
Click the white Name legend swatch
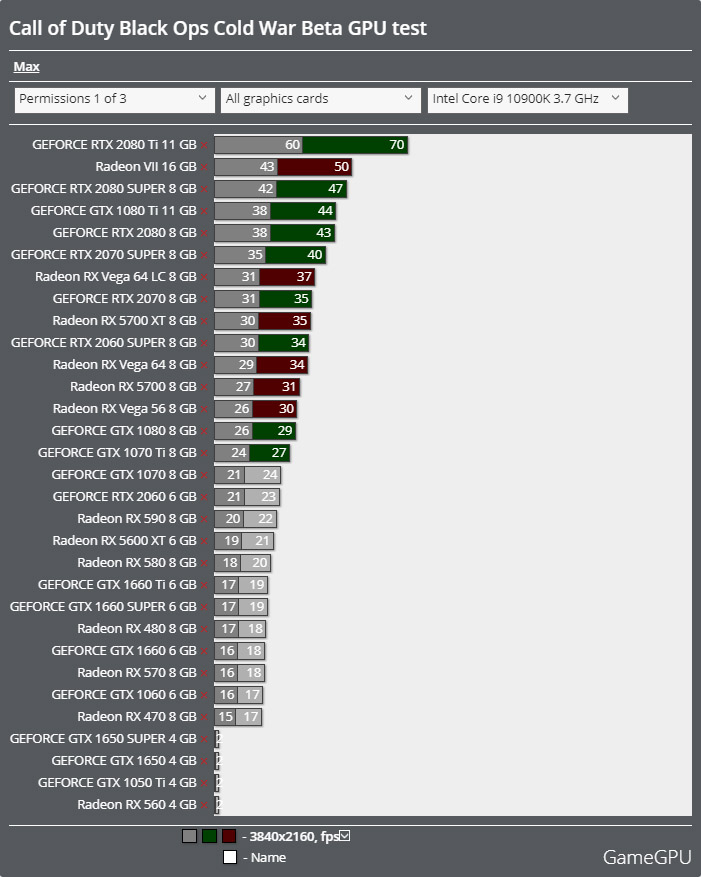[230, 857]
